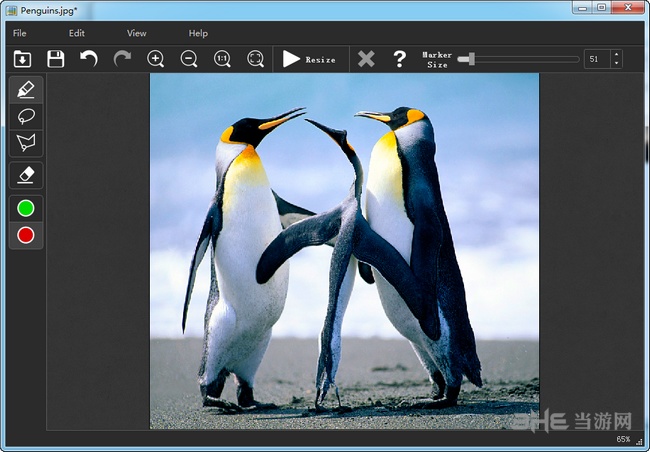Select the marker pen tool
The height and width of the screenshot is (452, 650).
point(26,90)
